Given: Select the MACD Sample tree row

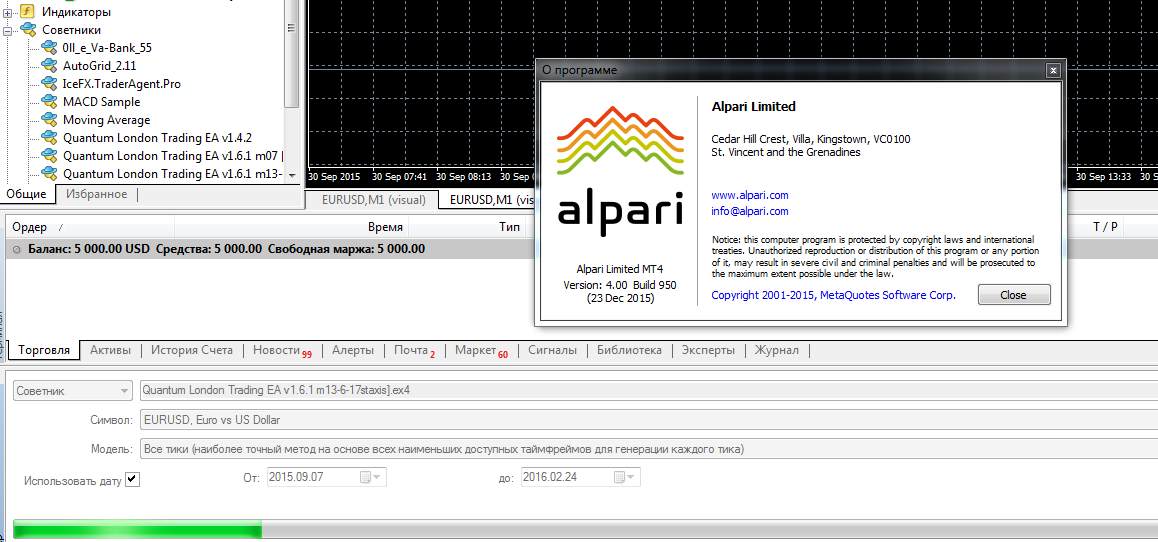Looking at the screenshot, I should point(101,102).
